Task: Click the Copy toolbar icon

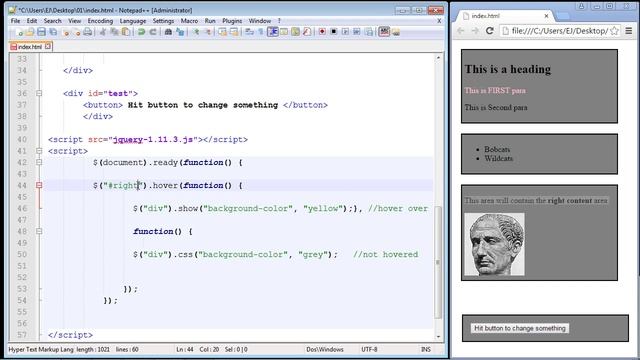Action: [x=114, y=32]
